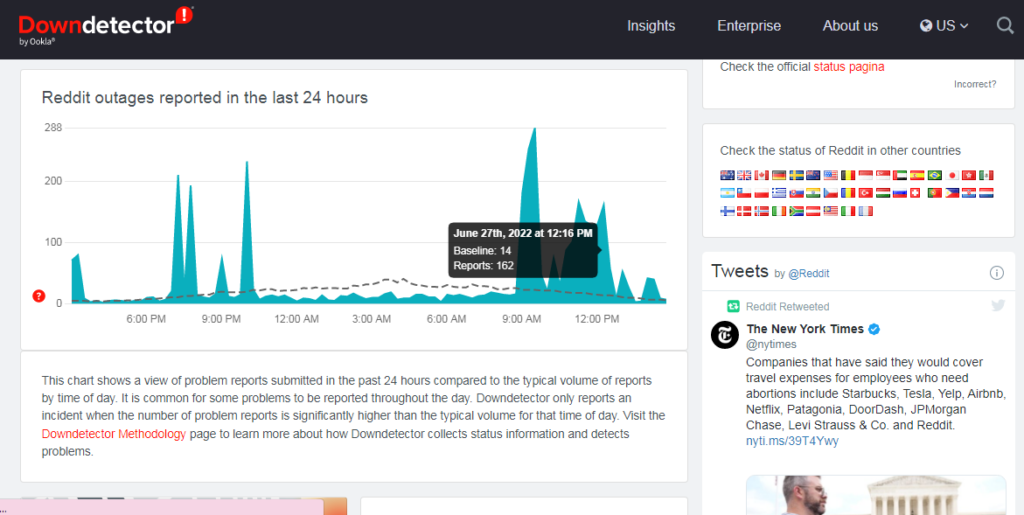The width and height of the screenshot is (1024, 515).
Task: Open the Downdetector Methodology link
Action: [114, 434]
